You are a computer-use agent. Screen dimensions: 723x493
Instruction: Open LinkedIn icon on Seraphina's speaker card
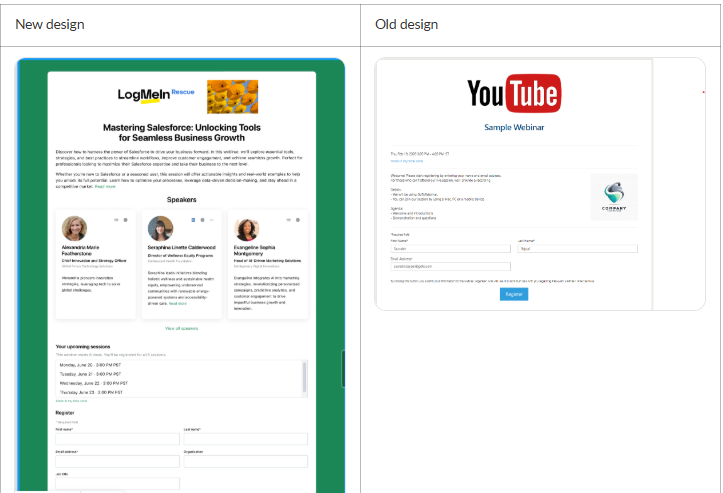[191, 218]
